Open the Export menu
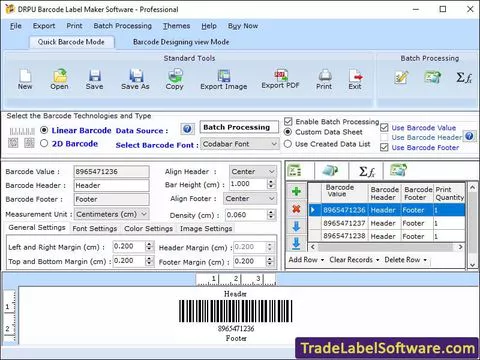The height and width of the screenshot is (360, 480). [44, 26]
